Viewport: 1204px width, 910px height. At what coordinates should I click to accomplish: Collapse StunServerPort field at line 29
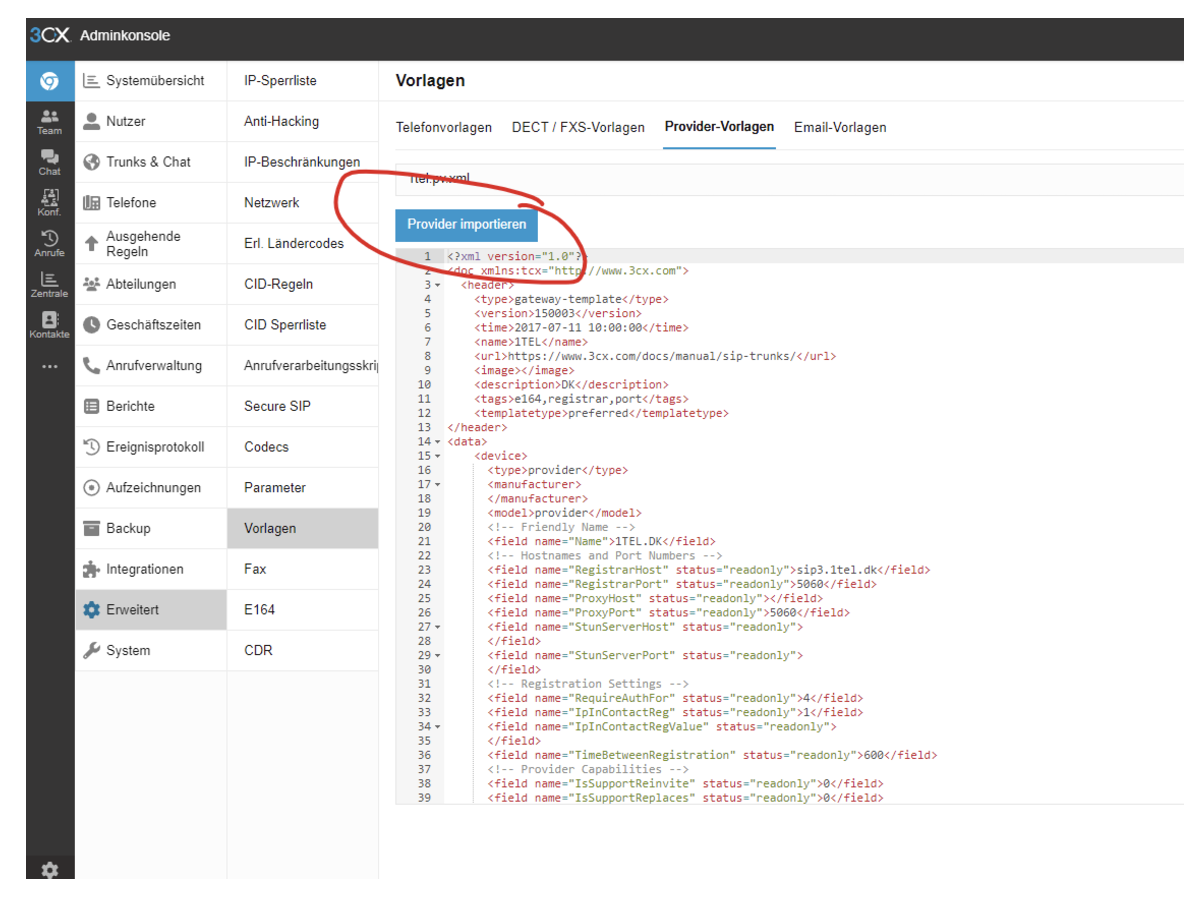[x=438, y=655]
